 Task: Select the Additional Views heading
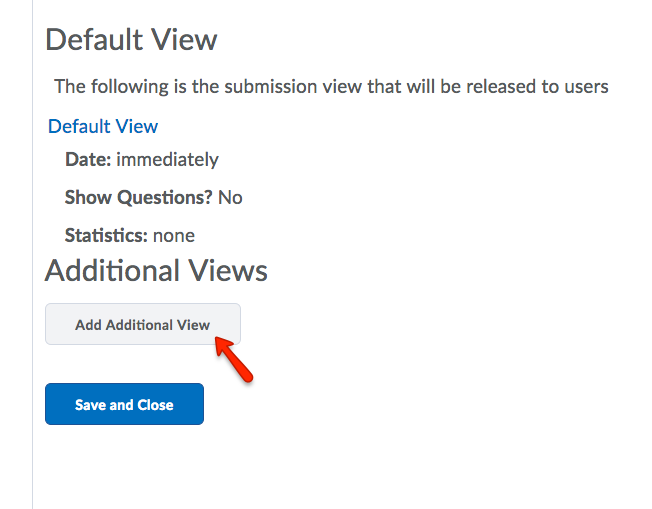pos(156,271)
